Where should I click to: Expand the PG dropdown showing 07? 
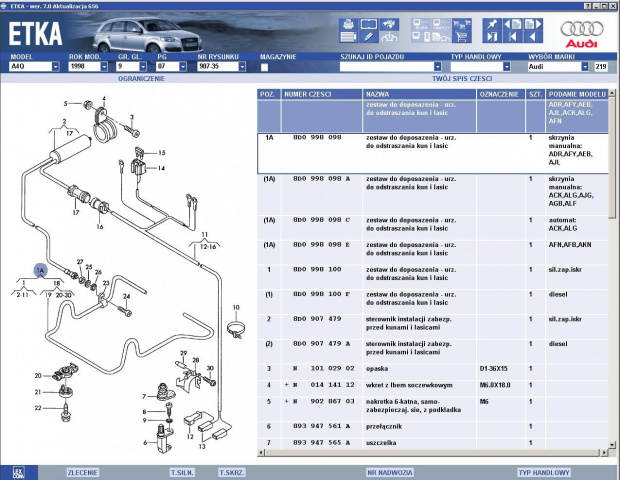(x=183, y=67)
